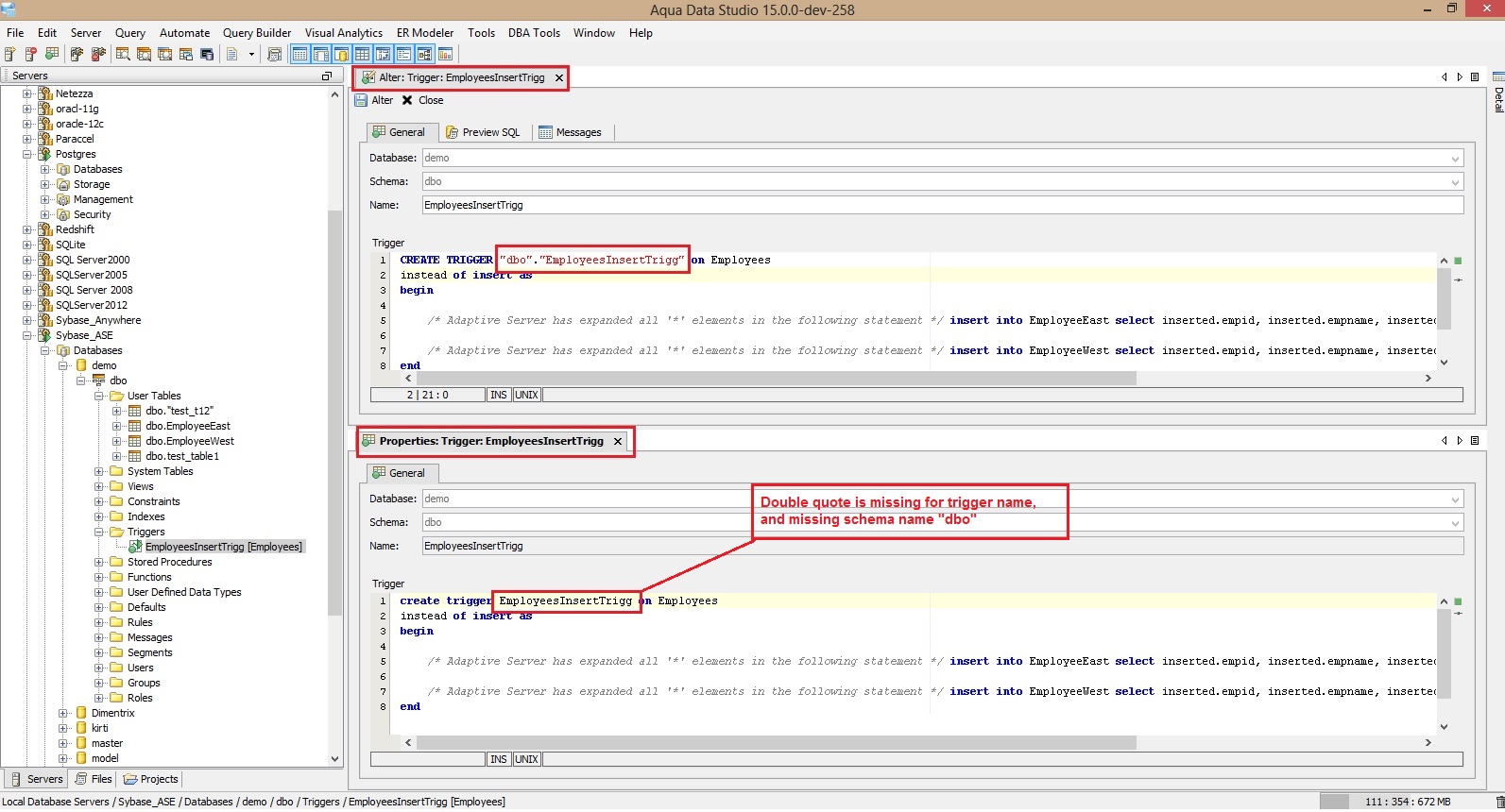This screenshot has height=812, width=1505.
Task: Toggle UNIX line ending in Alter status bar
Action: pyautogui.click(x=526, y=395)
